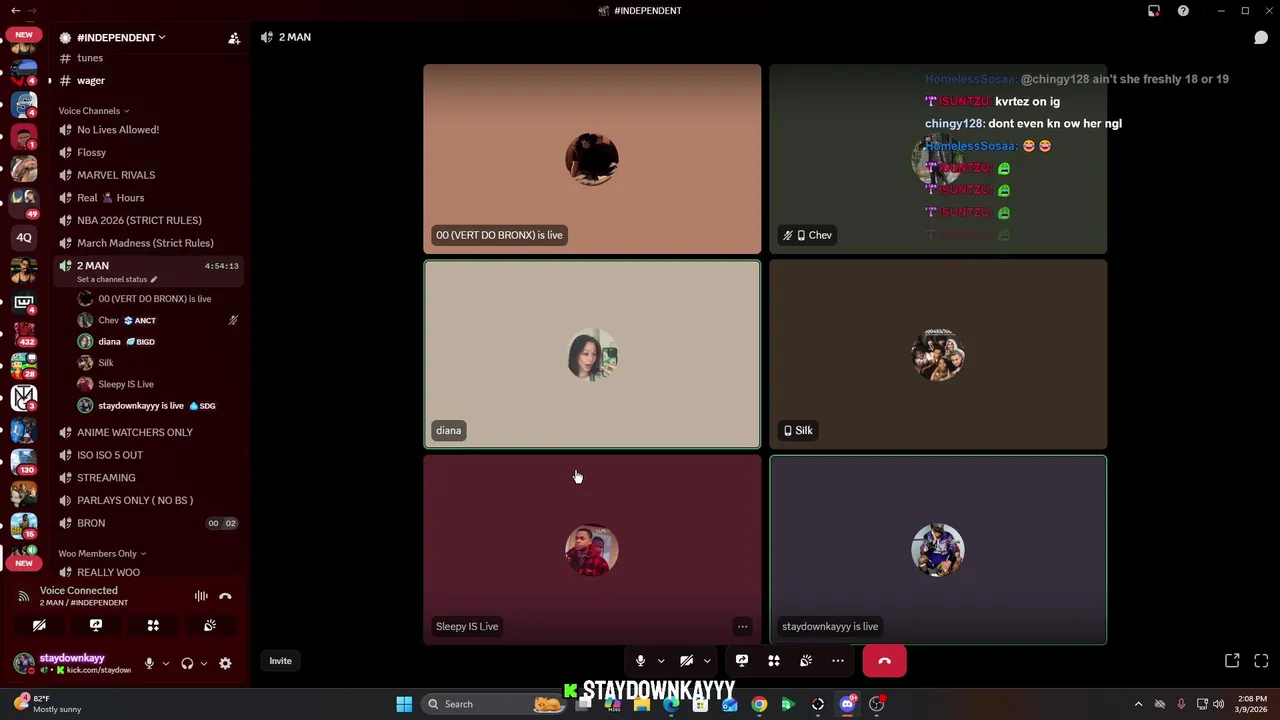Show the voice channel chat bubble
The width and height of the screenshot is (1280, 720).
(x=1261, y=37)
